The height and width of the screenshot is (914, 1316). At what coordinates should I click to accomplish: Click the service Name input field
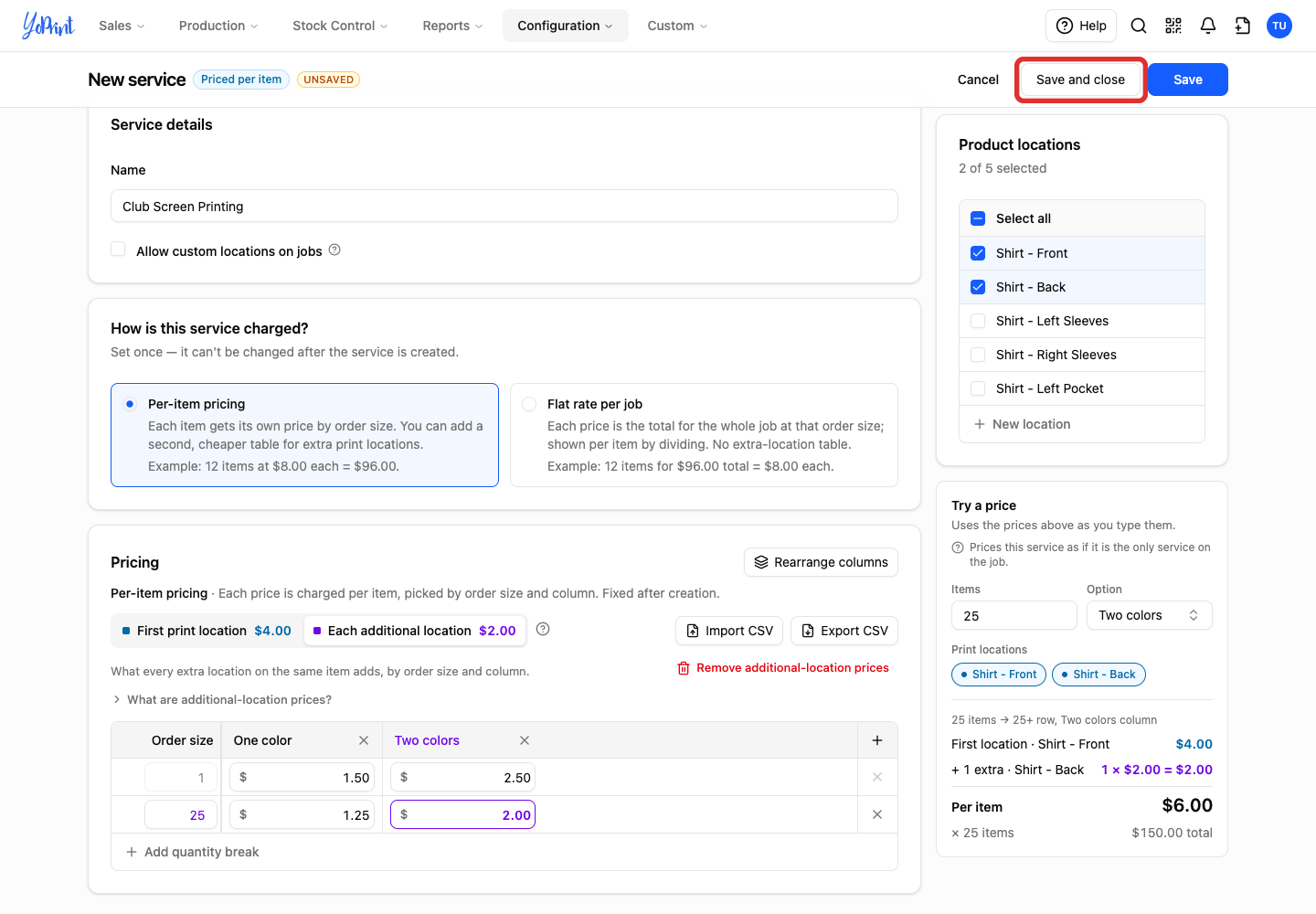pyautogui.click(x=504, y=206)
